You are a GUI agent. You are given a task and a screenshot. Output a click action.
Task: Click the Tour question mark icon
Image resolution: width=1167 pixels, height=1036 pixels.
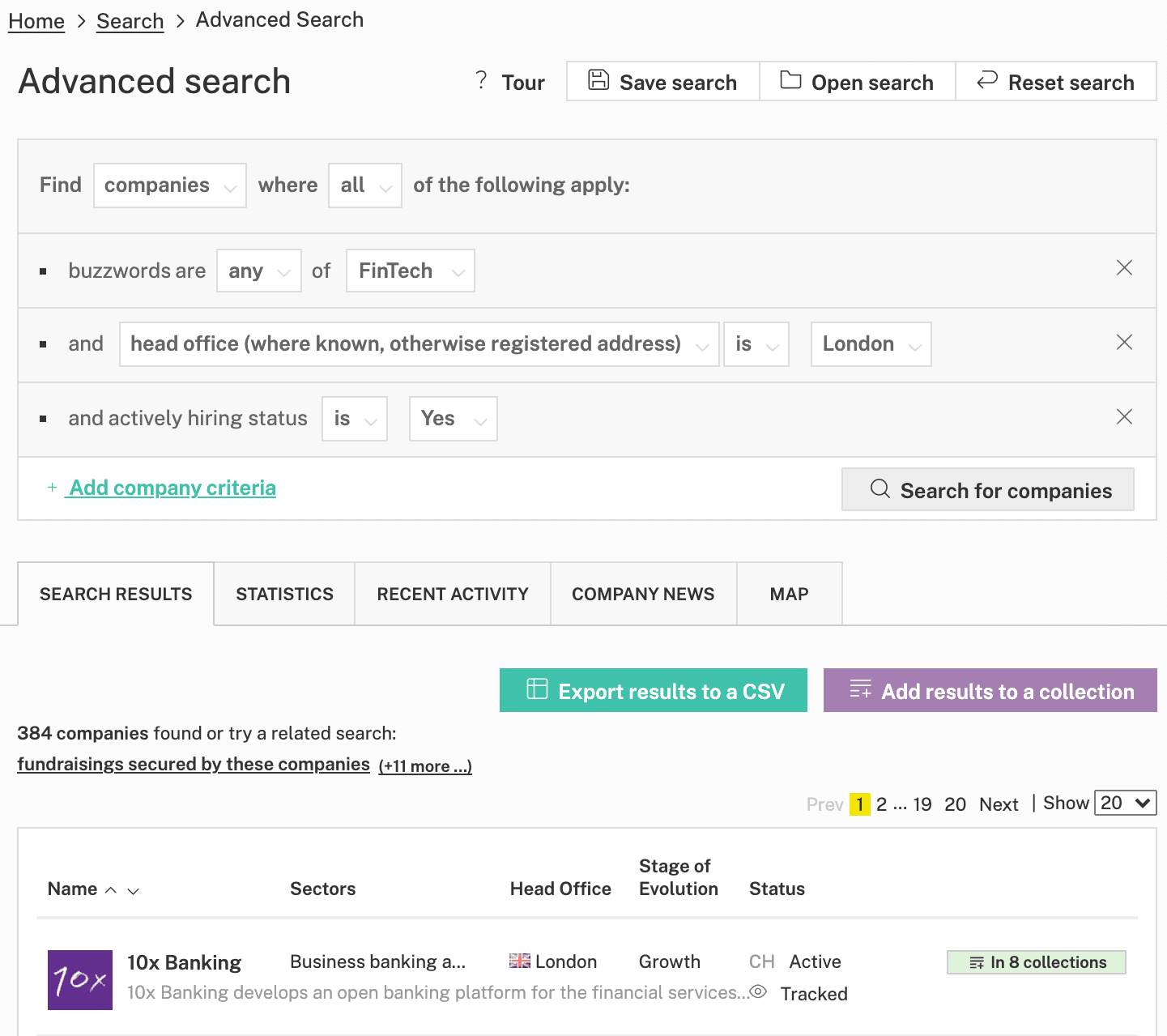[481, 80]
